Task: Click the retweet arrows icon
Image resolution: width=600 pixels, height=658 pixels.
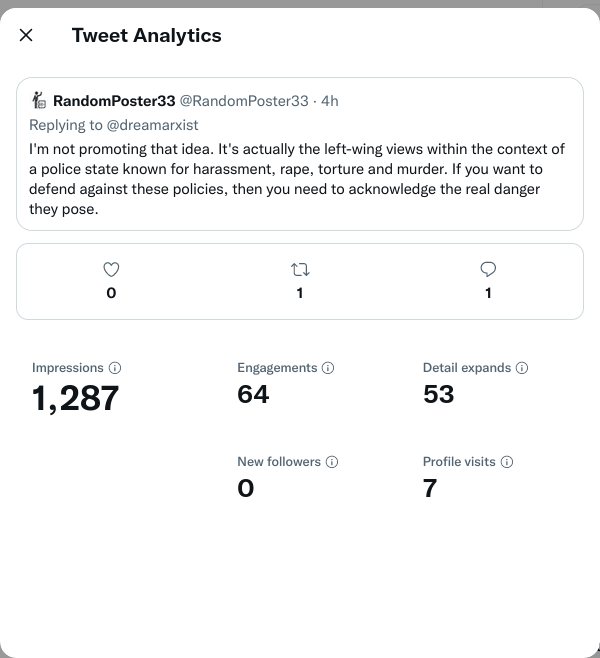Action: 300,269
